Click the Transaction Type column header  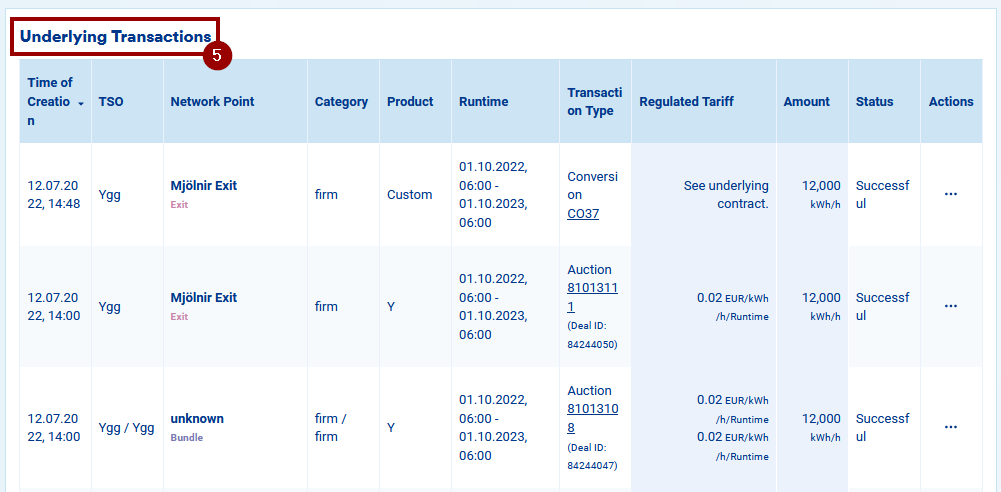(x=594, y=101)
